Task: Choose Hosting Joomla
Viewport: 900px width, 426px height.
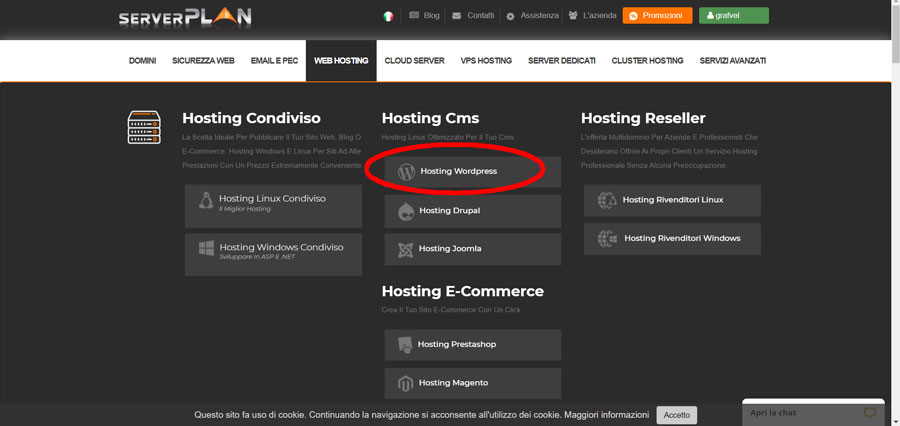Action: pyautogui.click(x=473, y=249)
